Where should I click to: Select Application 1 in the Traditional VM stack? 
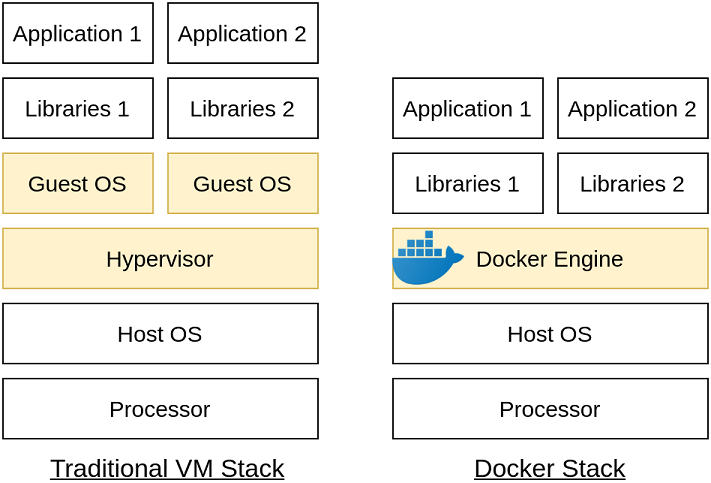pos(78,33)
